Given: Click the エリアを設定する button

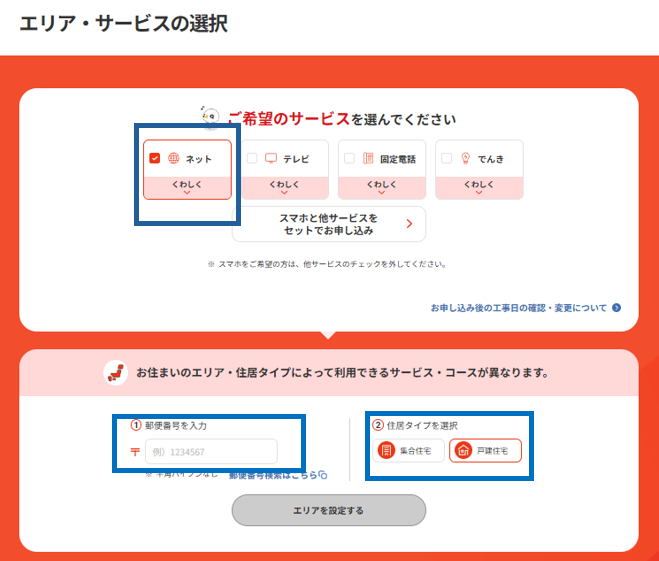Looking at the screenshot, I should coord(329,510).
